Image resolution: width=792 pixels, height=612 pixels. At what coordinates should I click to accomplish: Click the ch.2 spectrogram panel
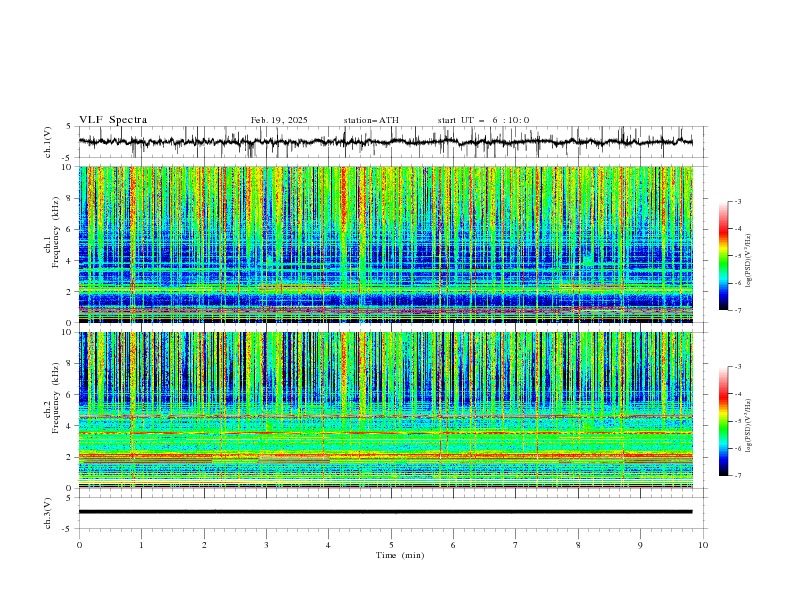click(x=386, y=410)
